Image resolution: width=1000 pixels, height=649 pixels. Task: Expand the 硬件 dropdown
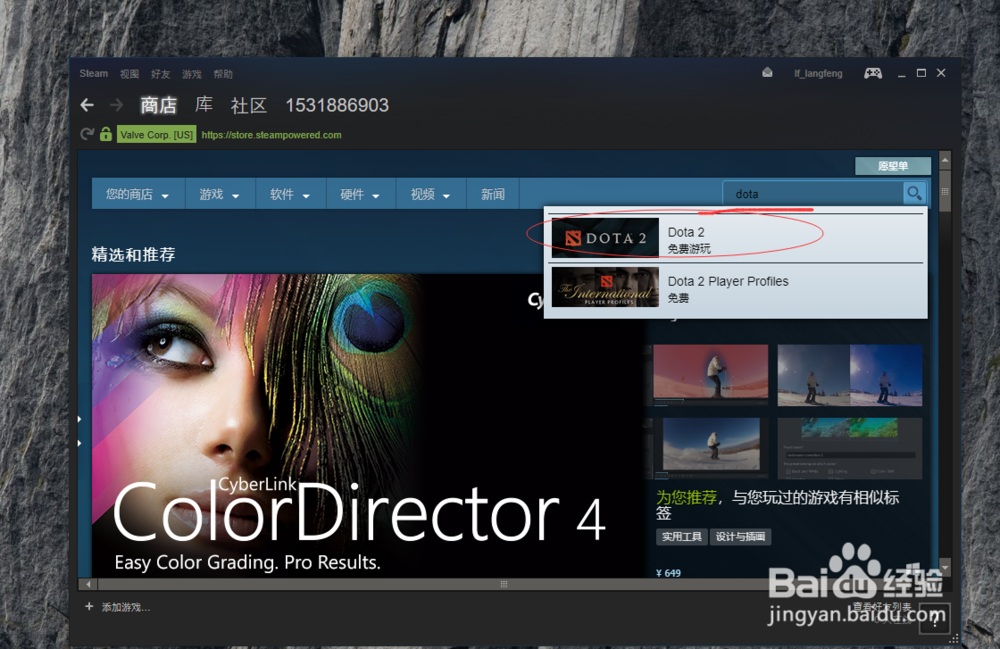pyautogui.click(x=360, y=194)
